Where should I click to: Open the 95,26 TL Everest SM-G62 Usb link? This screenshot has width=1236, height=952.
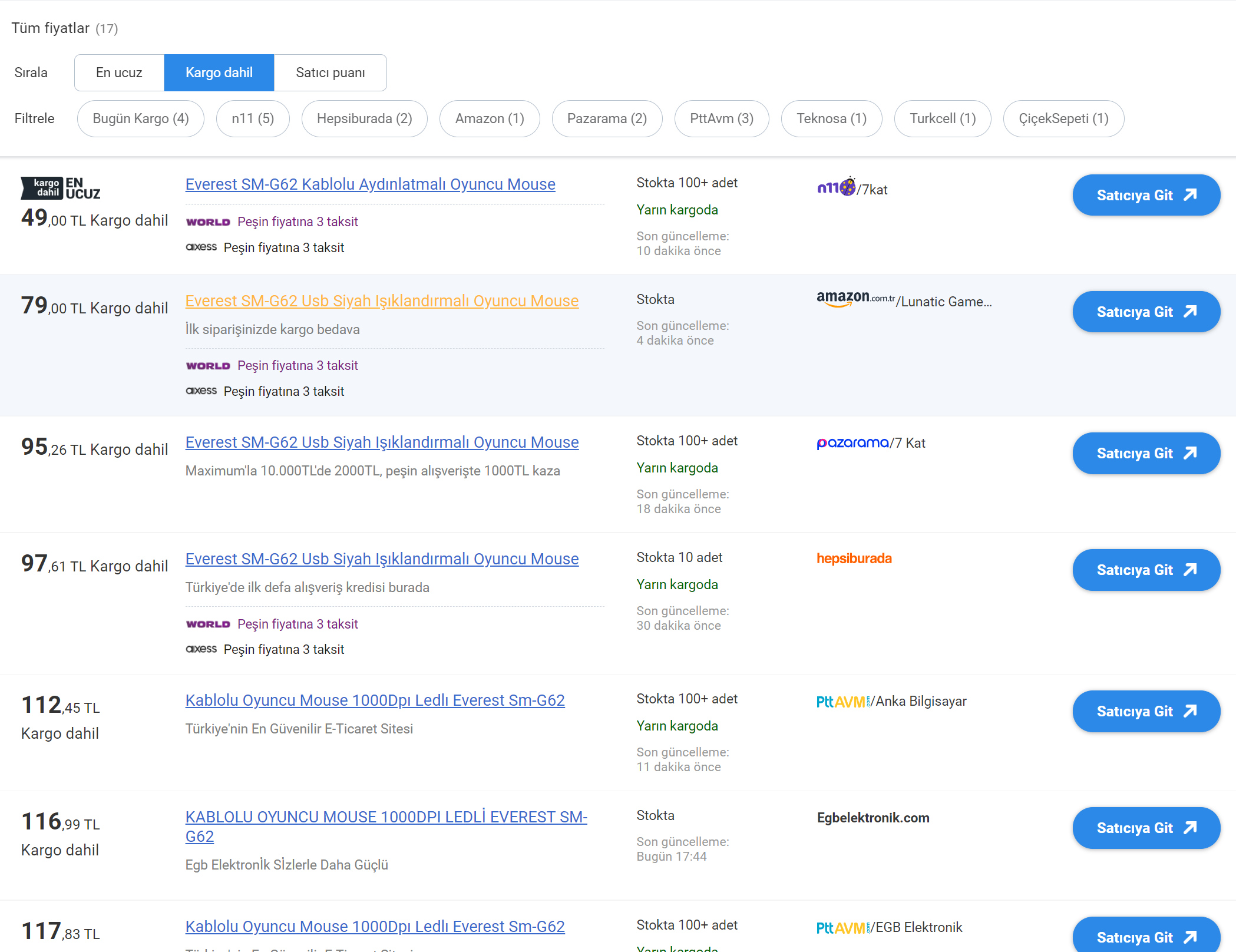(382, 442)
